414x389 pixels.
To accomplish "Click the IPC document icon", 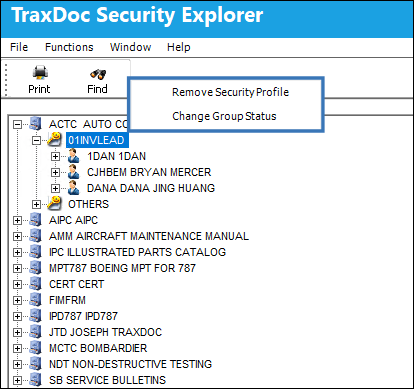I will 36,252.
